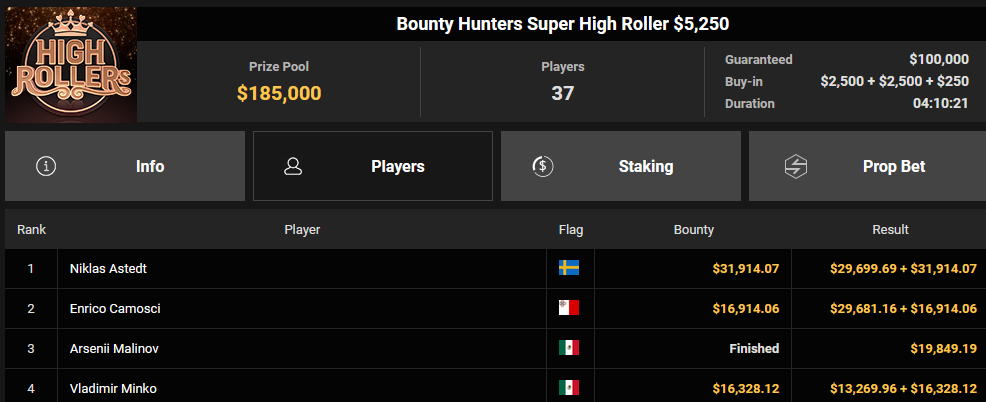Screen dimensions: 986x402
Task: Click the Malta flag for Enrico Camosci
Action: point(568,308)
